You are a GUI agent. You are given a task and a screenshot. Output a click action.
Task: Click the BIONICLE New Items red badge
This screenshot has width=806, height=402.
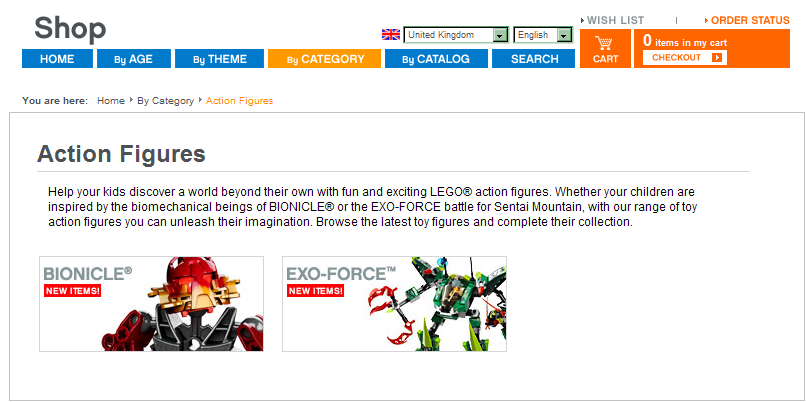72,291
